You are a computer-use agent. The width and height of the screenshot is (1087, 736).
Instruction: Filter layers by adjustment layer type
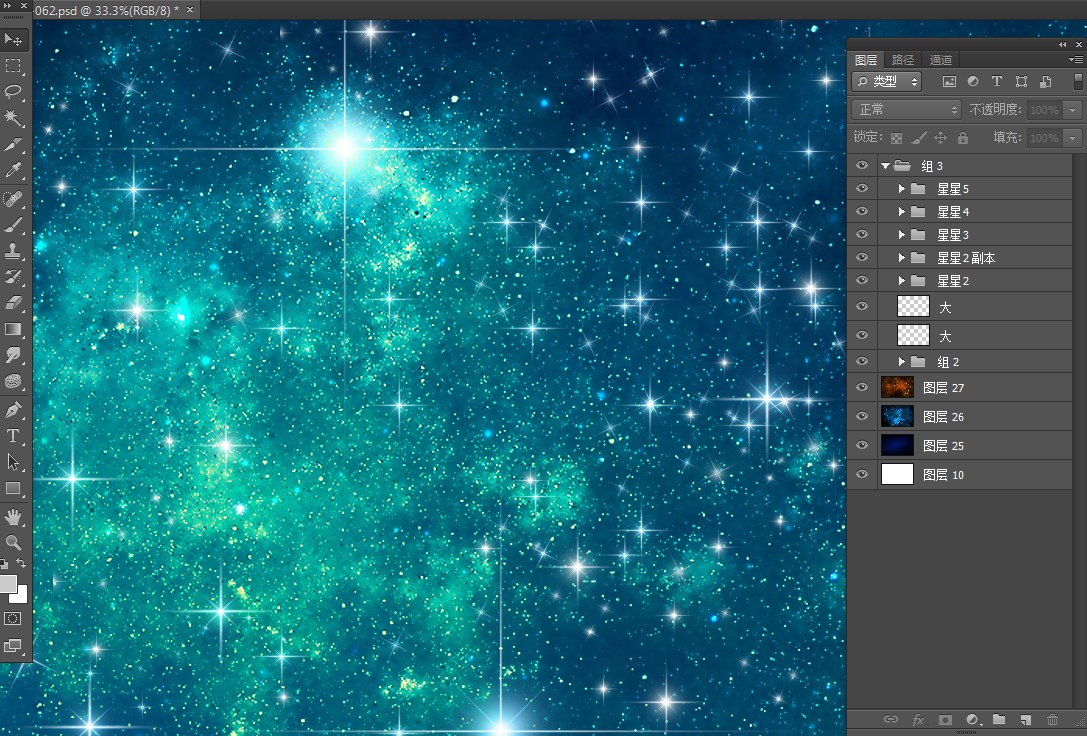[973, 82]
